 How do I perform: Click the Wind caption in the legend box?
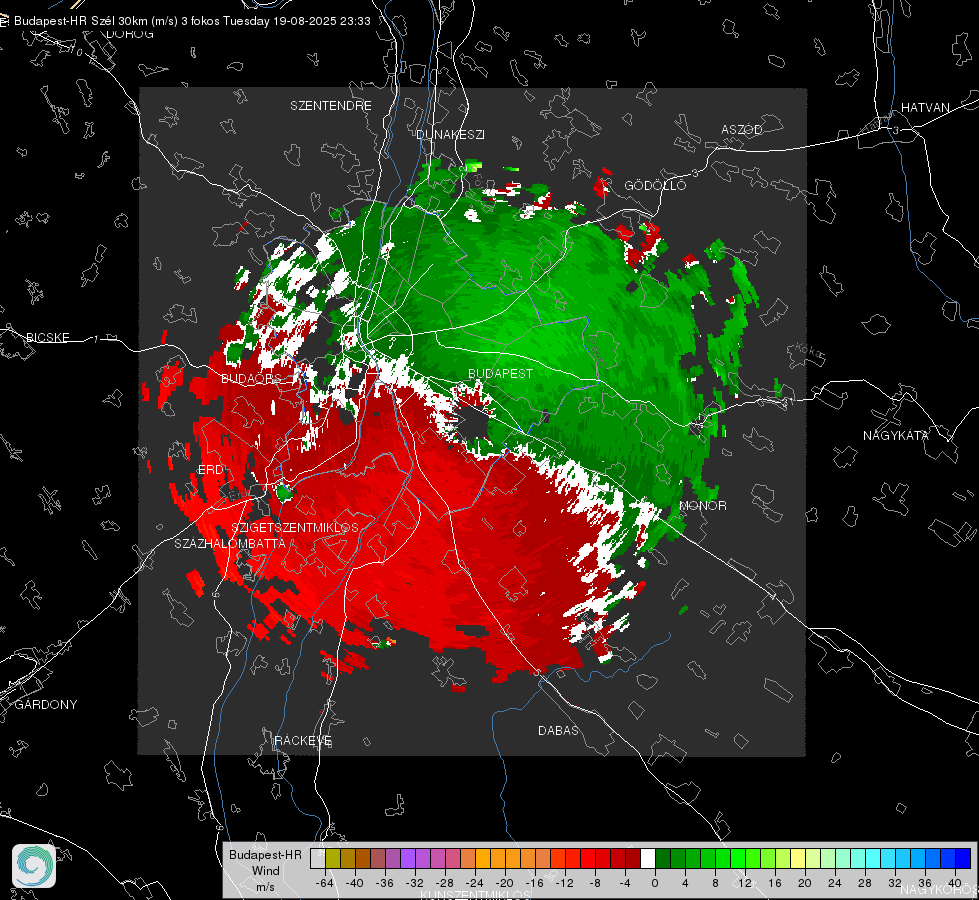(265, 871)
